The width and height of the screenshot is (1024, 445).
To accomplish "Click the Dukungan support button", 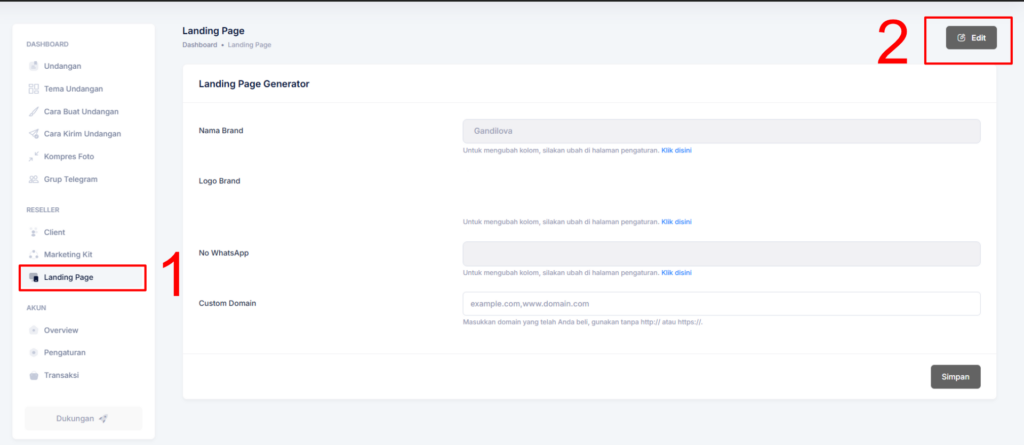I will (84, 418).
